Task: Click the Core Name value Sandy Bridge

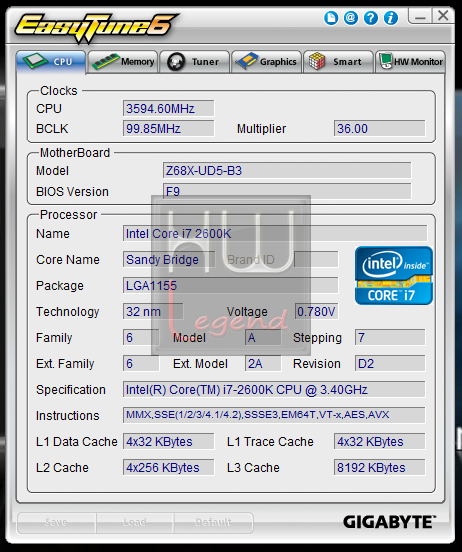Action: click(x=169, y=259)
